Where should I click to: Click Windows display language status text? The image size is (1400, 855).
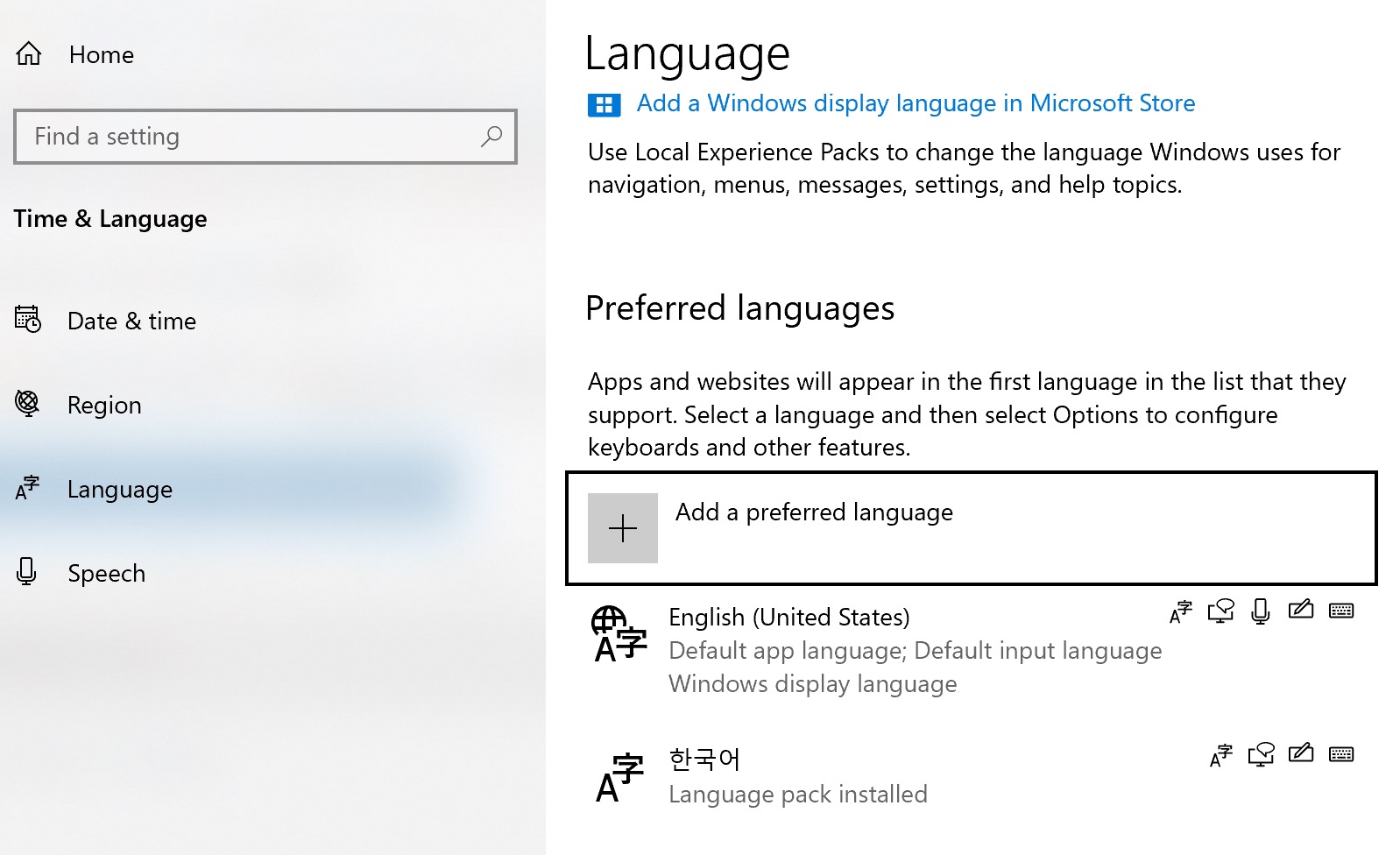point(813,683)
